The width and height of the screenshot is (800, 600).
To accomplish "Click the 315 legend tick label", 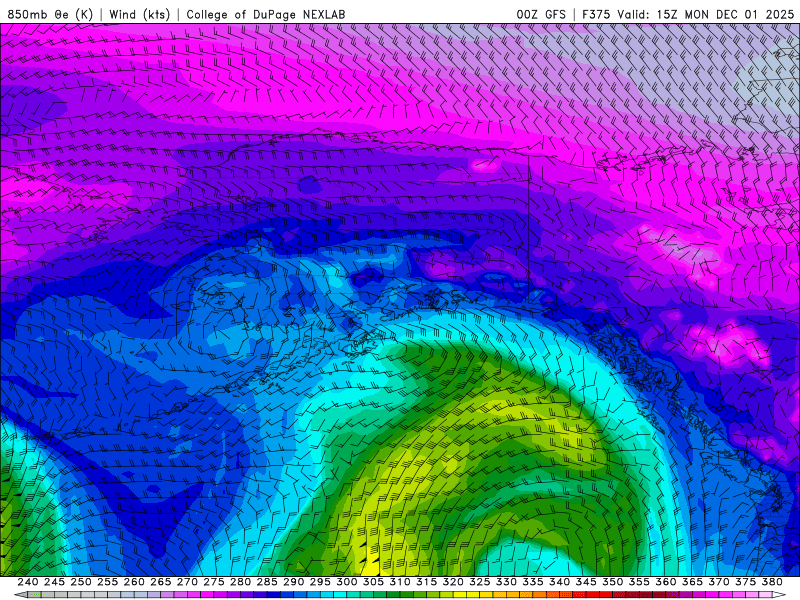I will point(426,582).
